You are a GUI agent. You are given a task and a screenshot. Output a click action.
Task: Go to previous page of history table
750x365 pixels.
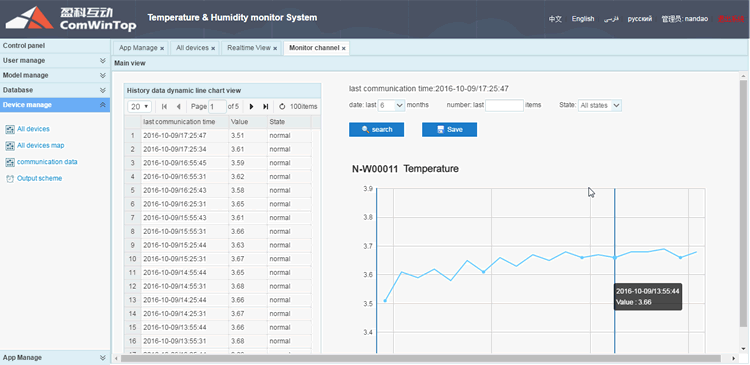point(178,106)
